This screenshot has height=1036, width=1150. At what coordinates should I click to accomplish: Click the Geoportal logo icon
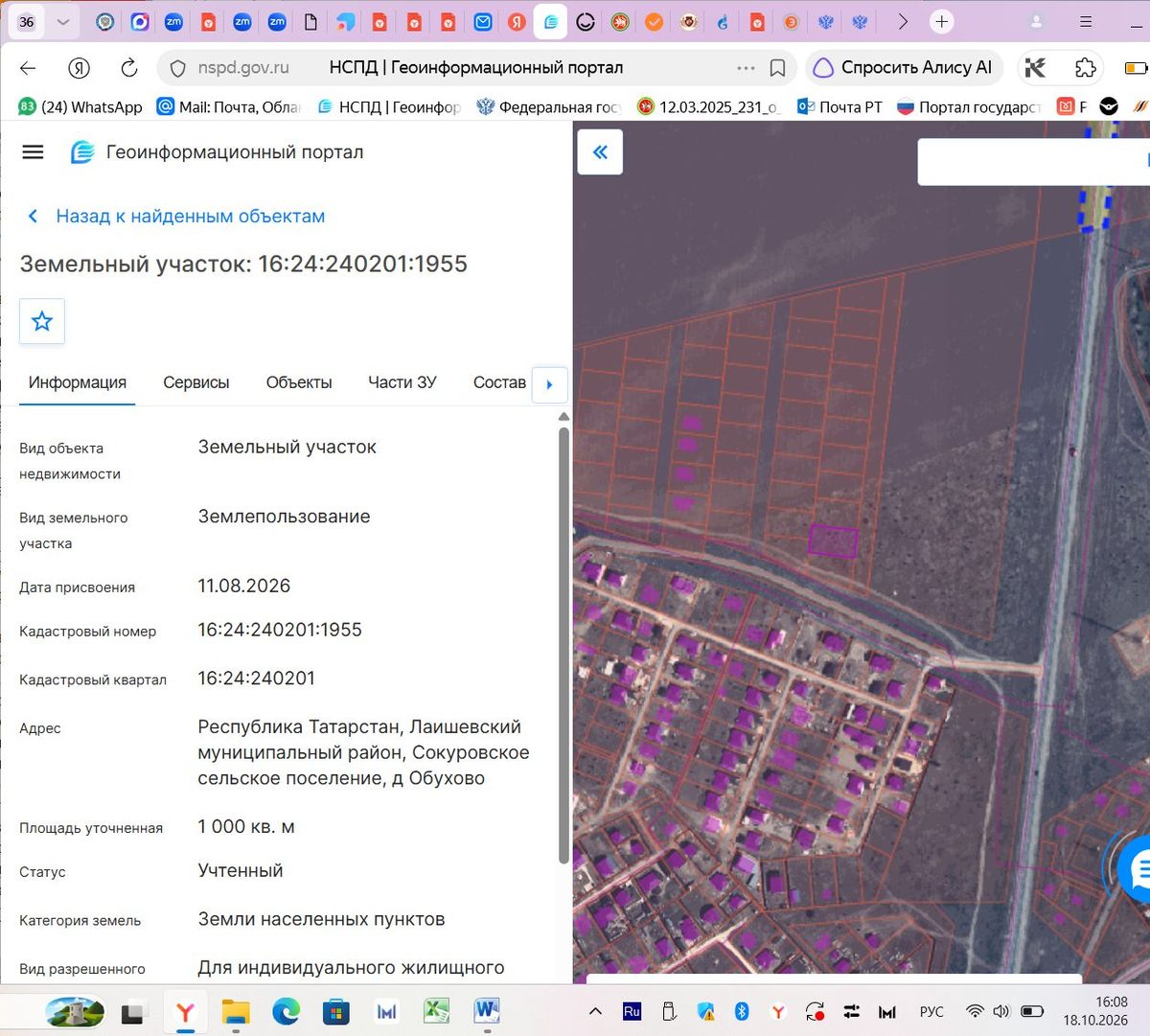point(82,152)
